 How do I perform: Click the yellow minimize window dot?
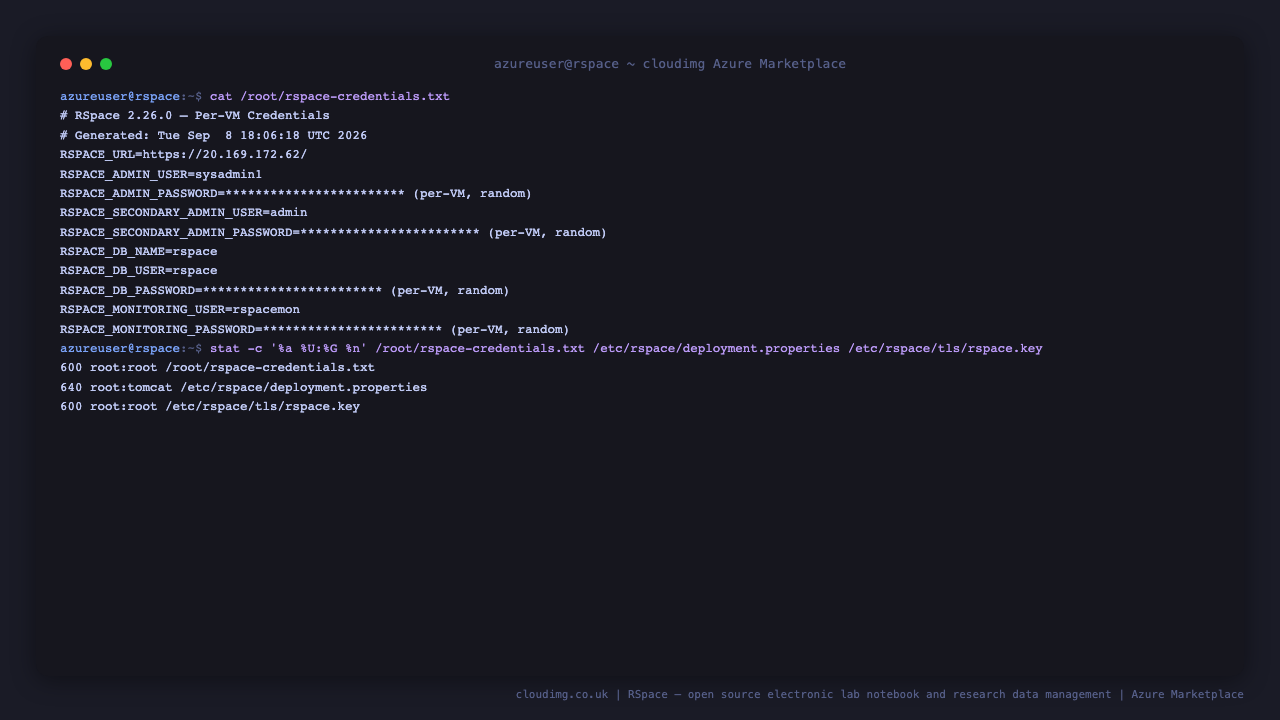(x=86, y=64)
